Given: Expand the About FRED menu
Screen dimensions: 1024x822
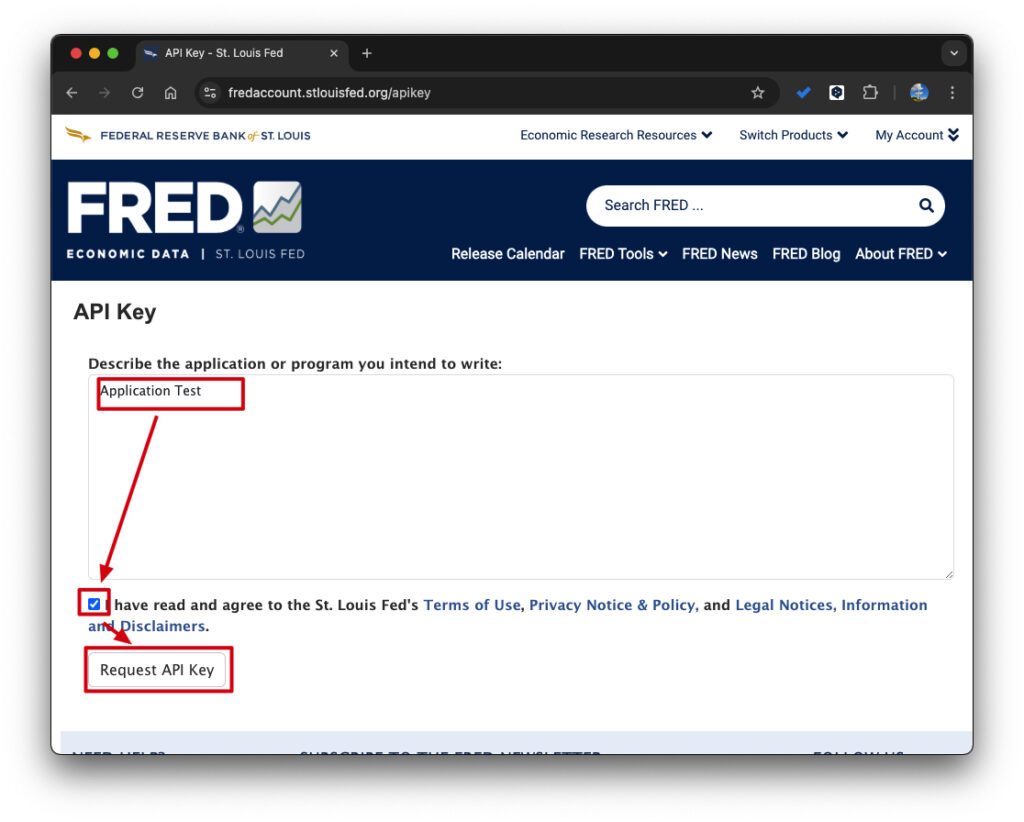Looking at the screenshot, I should 901,254.
